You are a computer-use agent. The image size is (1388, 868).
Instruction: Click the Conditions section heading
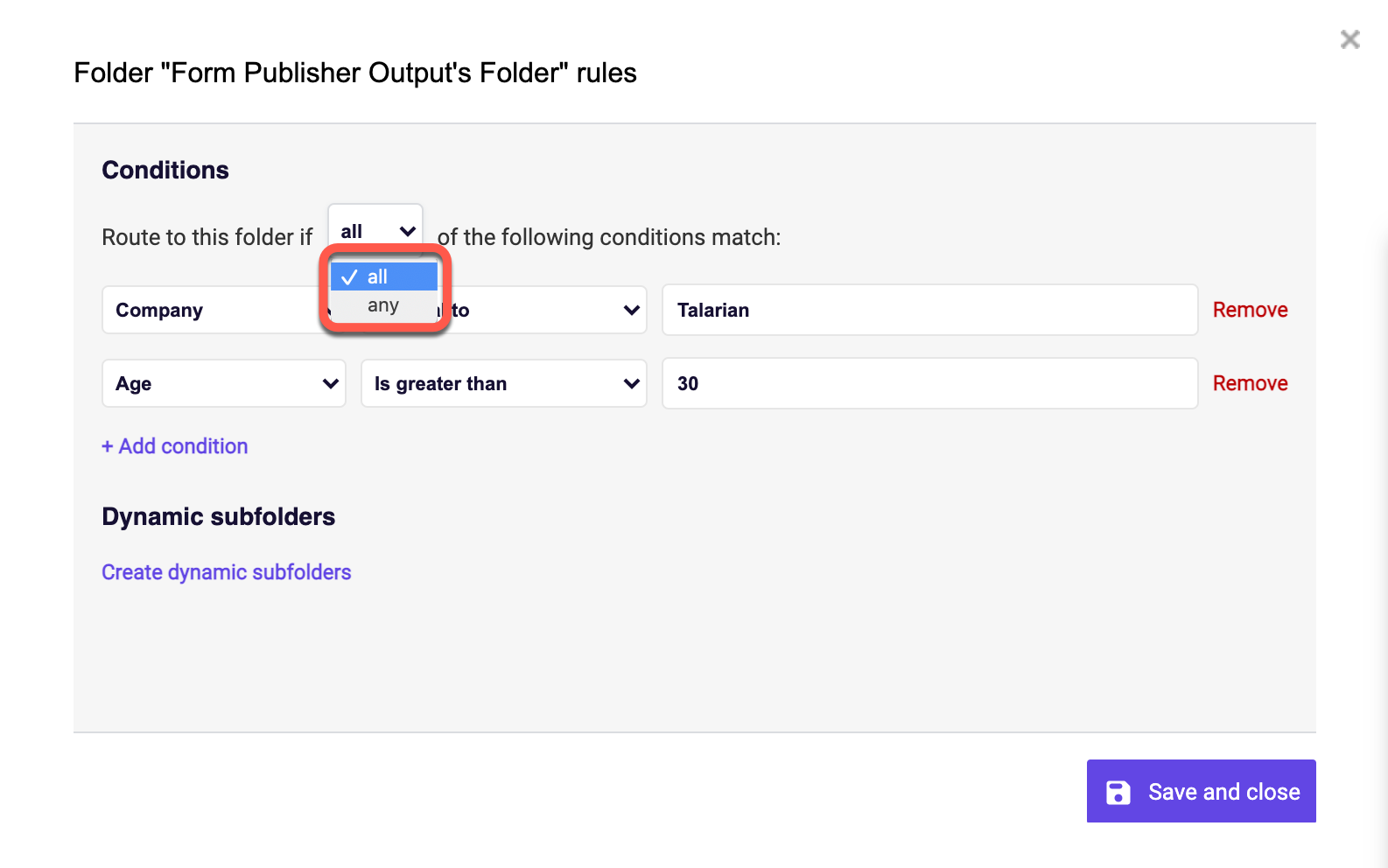click(165, 170)
